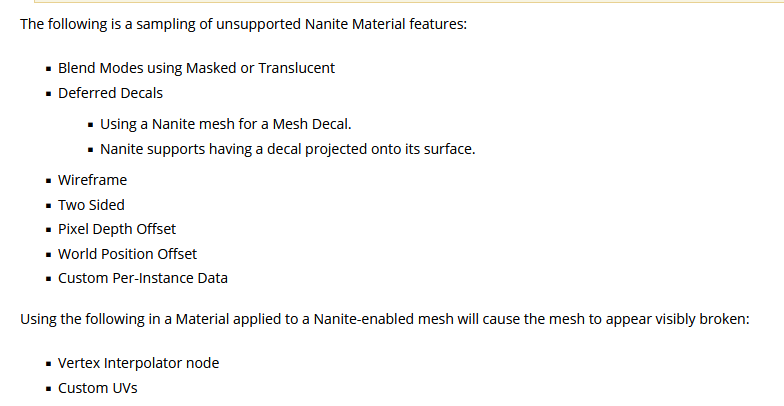Click the bullet marker beside Custom UVs
784x406 pixels.
48,388
